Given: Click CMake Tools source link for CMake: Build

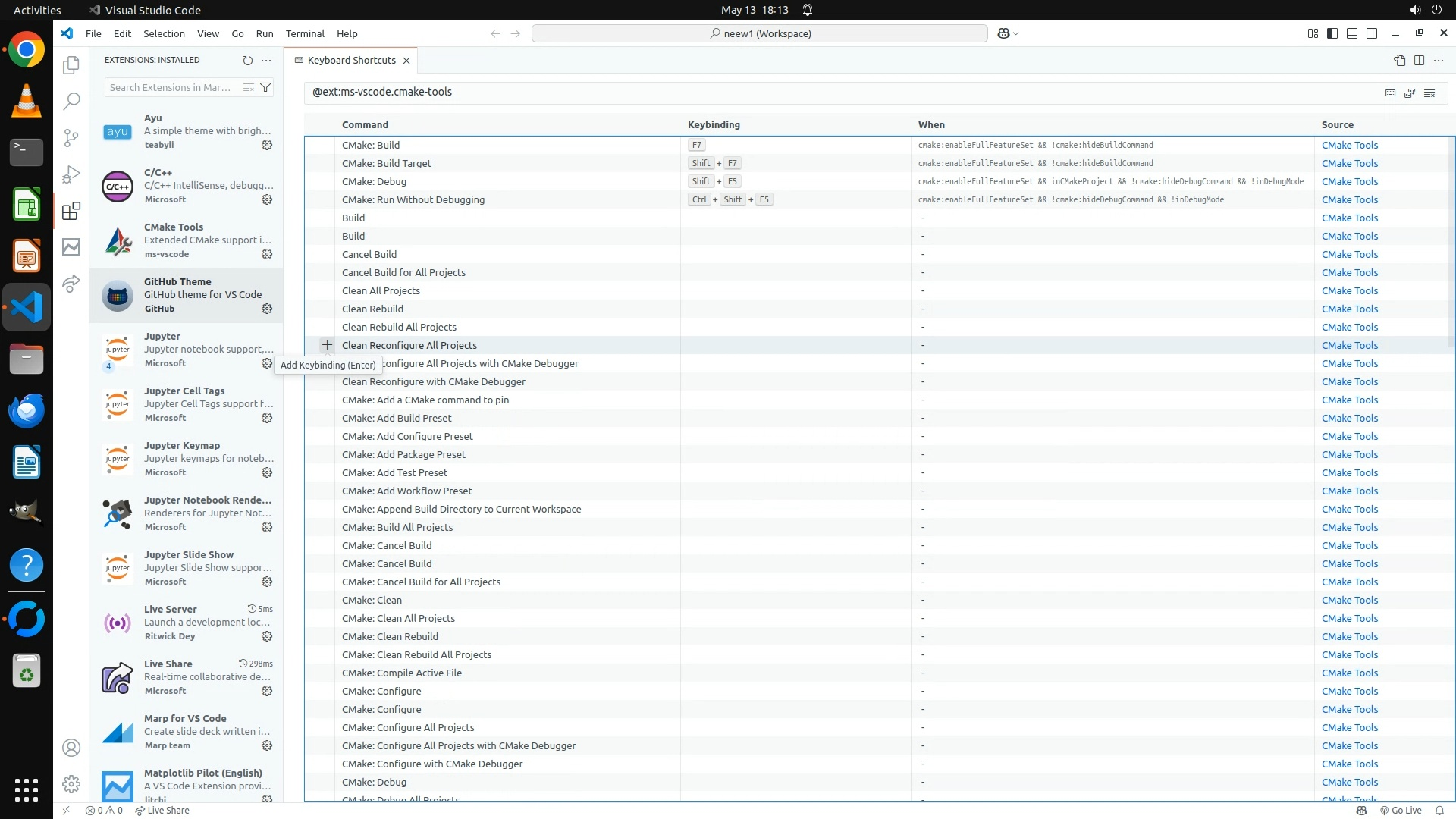Looking at the screenshot, I should tap(1349, 145).
